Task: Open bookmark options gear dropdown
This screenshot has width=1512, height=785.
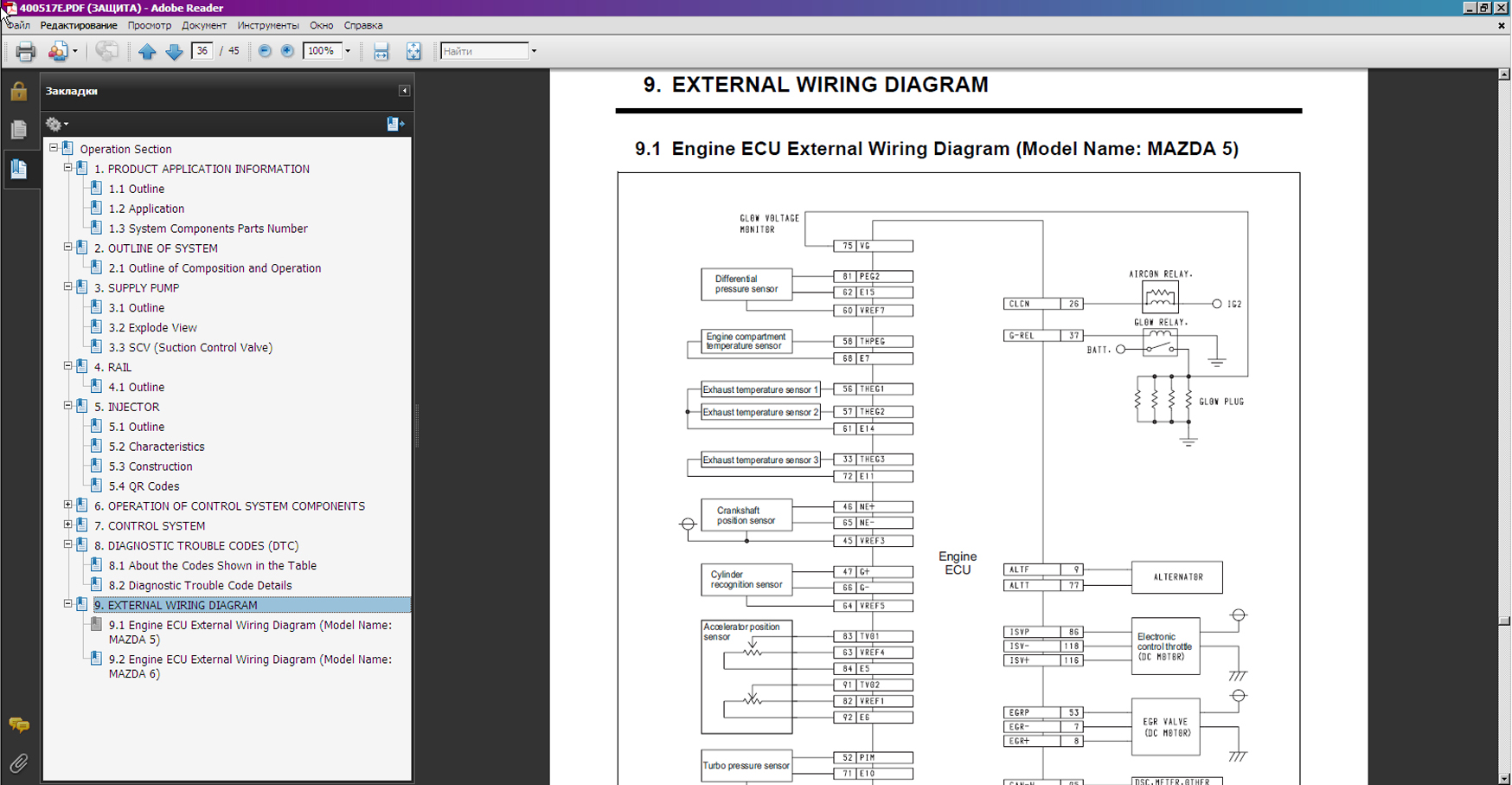Action: click(57, 124)
